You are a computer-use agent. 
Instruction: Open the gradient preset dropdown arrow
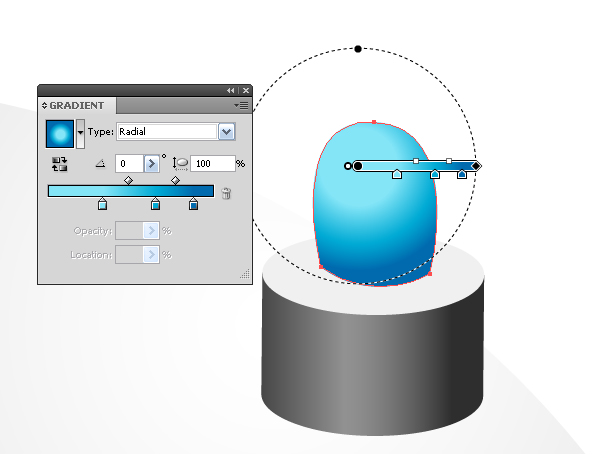point(80,134)
